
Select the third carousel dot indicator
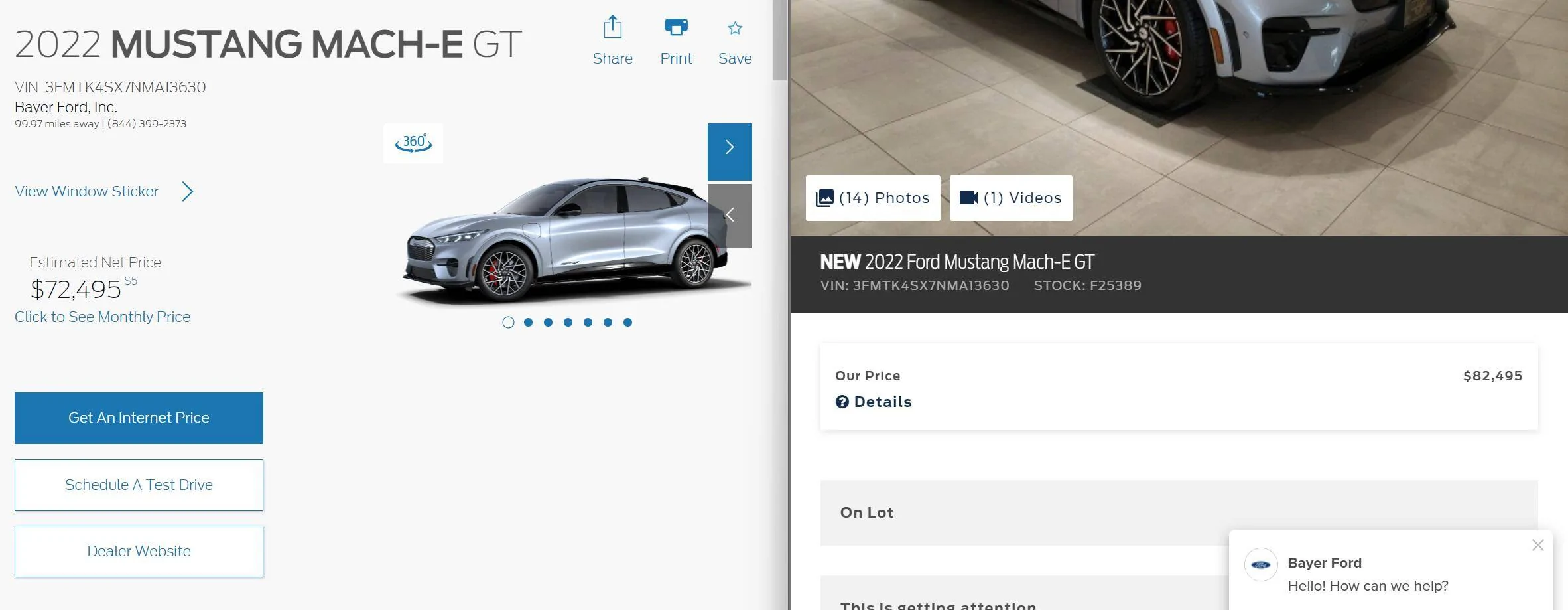[x=548, y=322]
